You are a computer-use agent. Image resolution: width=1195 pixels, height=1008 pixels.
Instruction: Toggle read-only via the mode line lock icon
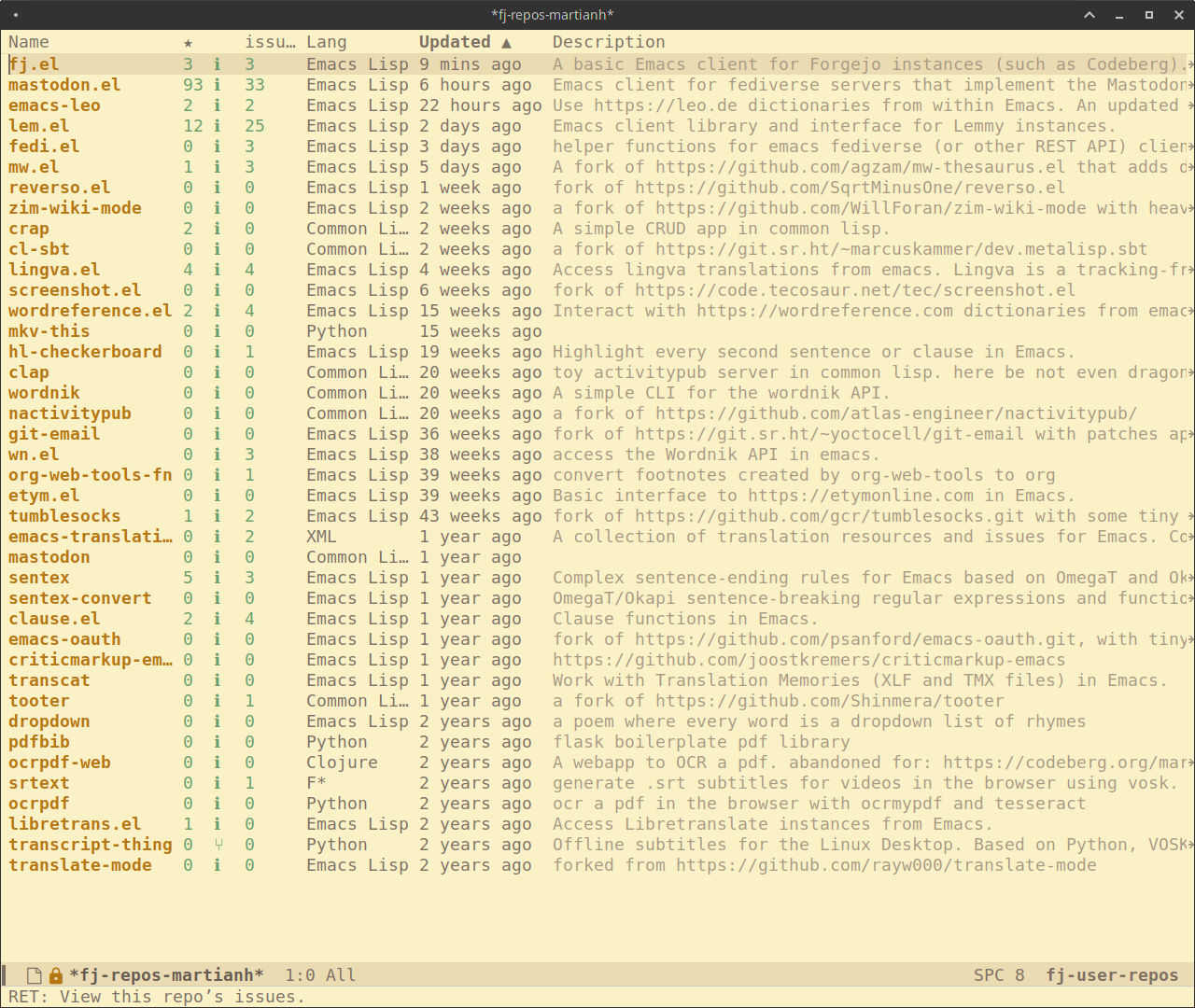[54, 974]
